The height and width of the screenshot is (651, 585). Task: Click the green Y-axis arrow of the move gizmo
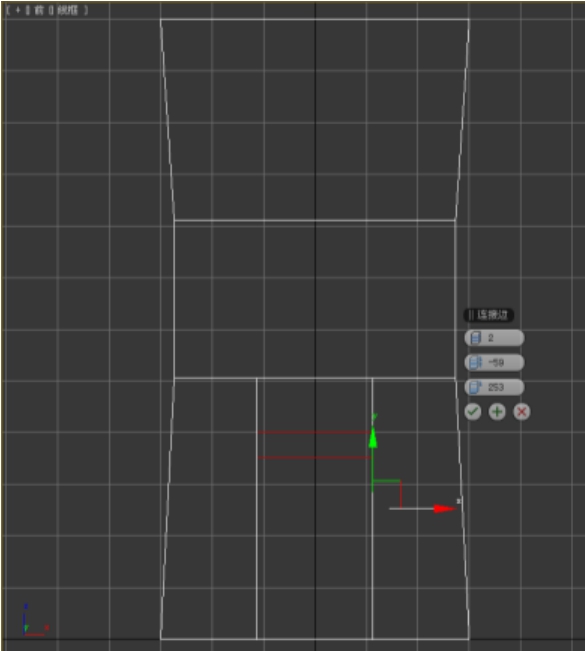pyautogui.click(x=373, y=437)
